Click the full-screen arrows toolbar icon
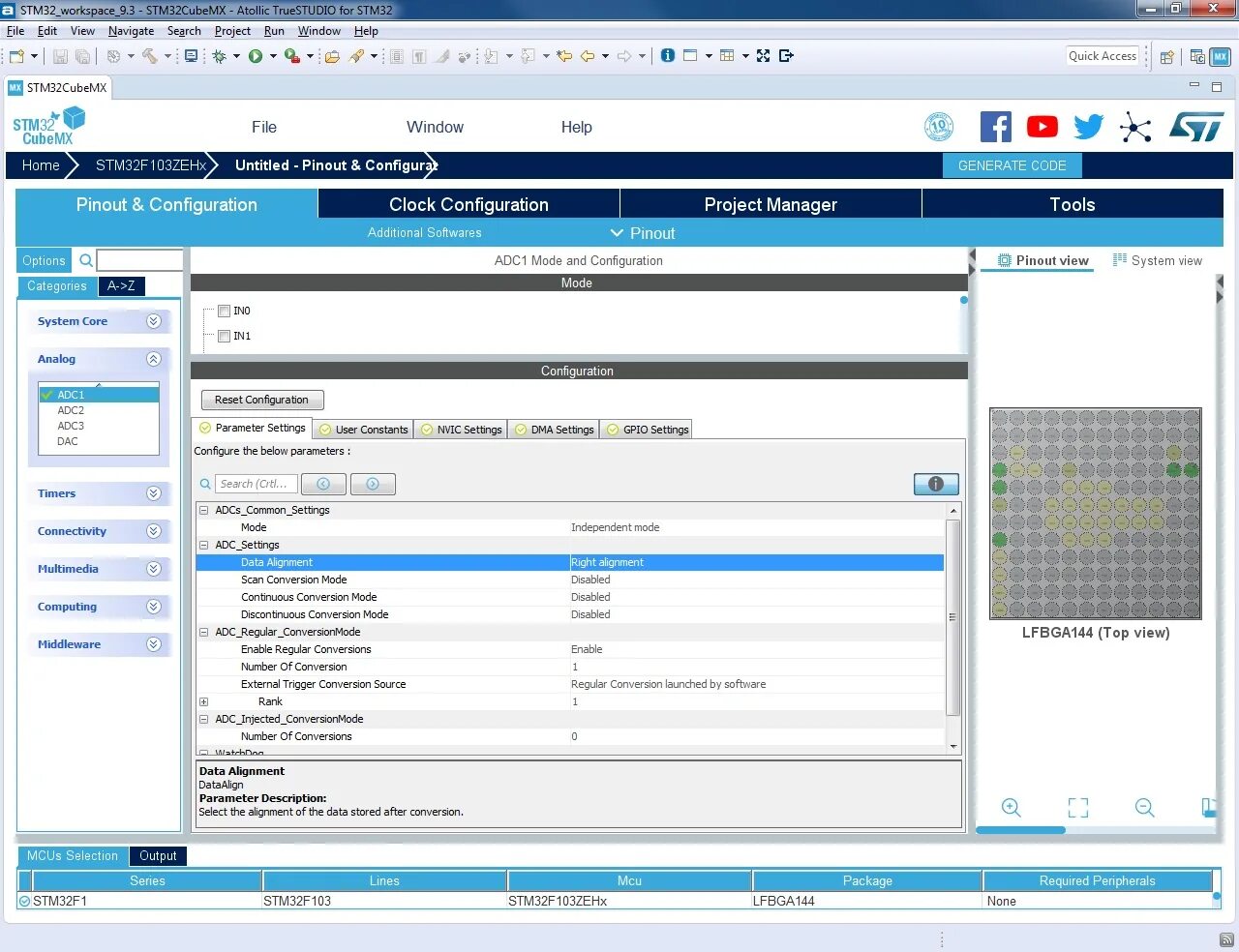Image resolution: width=1239 pixels, height=952 pixels. [763, 55]
